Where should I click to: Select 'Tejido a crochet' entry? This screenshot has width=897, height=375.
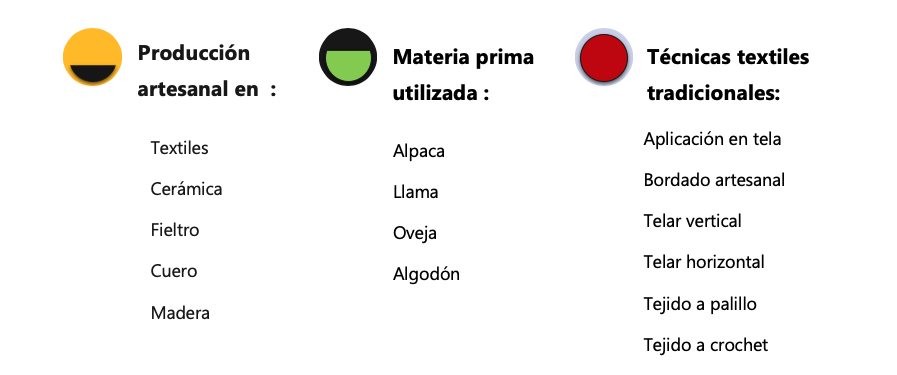coord(705,345)
